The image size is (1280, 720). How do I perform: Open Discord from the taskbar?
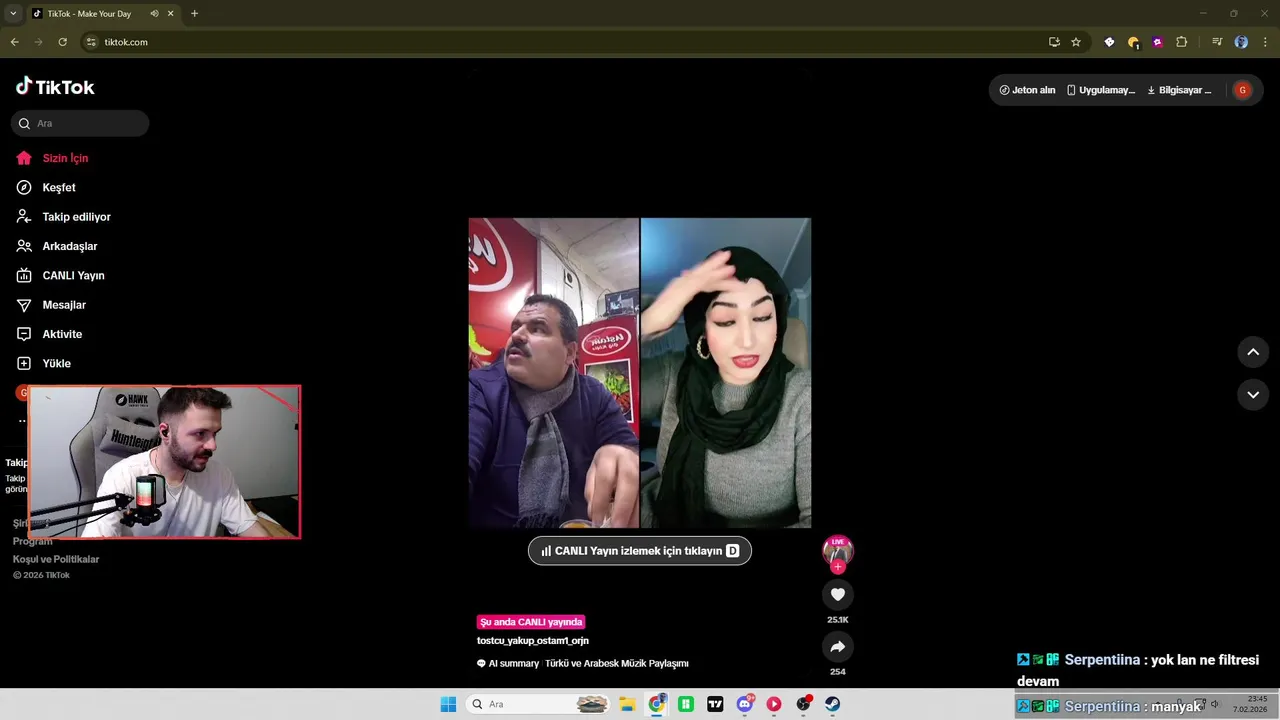(745, 704)
